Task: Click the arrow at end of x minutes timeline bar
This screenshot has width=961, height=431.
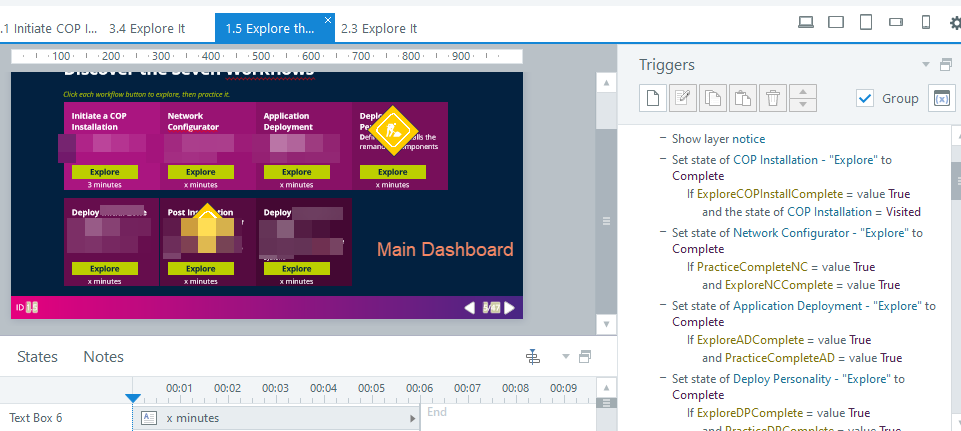Action: [412, 419]
